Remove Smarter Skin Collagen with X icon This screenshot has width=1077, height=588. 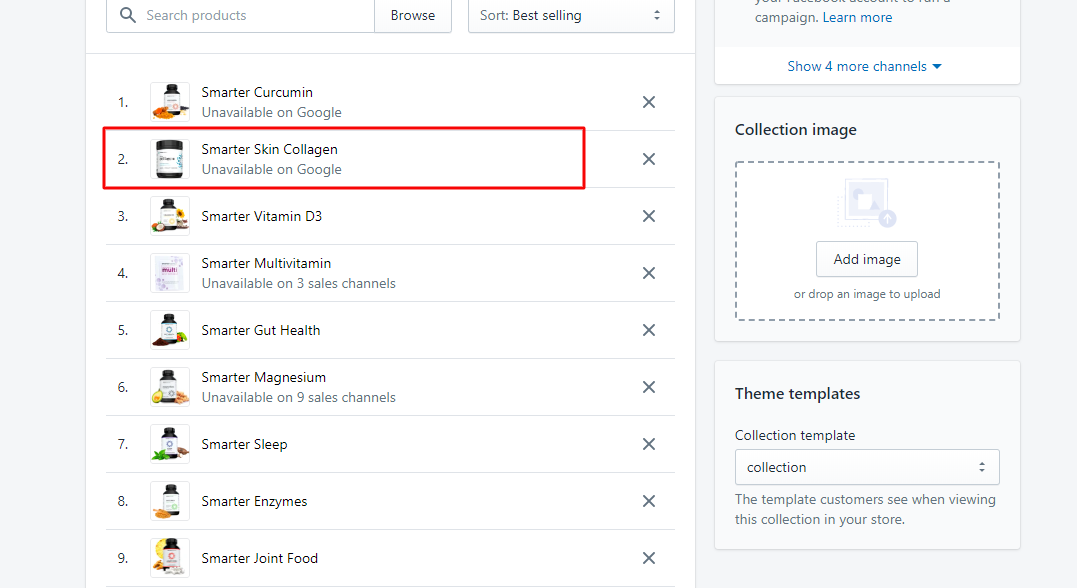click(x=648, y=159)
